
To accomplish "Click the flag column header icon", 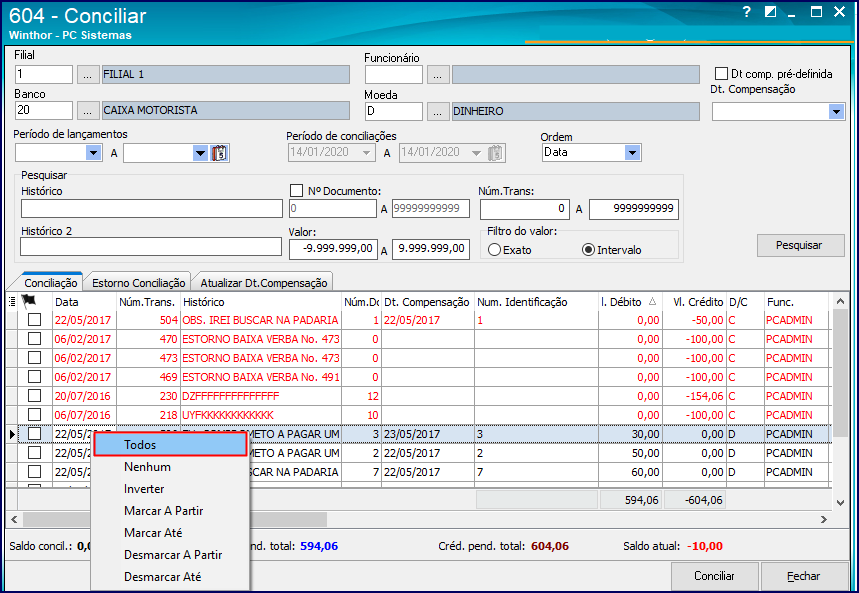I will (x=28, y=301).
